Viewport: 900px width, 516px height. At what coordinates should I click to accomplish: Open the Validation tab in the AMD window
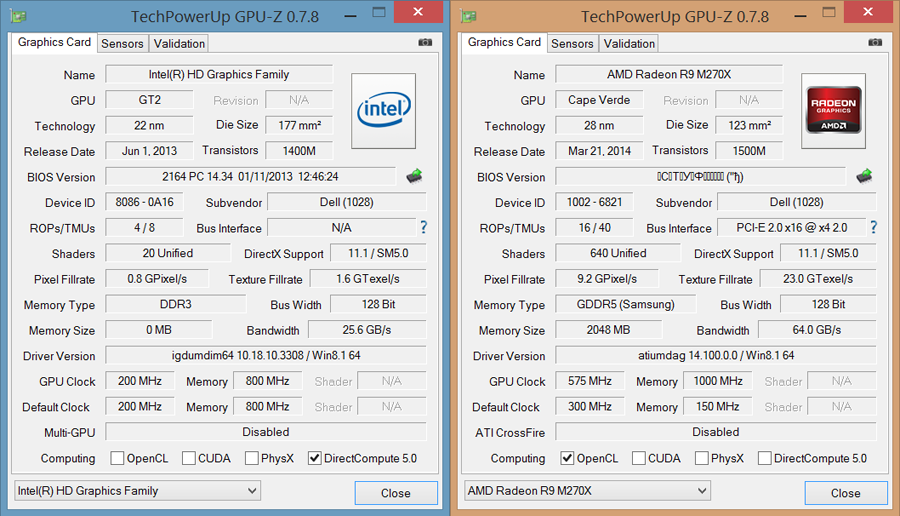click(630, 44)
